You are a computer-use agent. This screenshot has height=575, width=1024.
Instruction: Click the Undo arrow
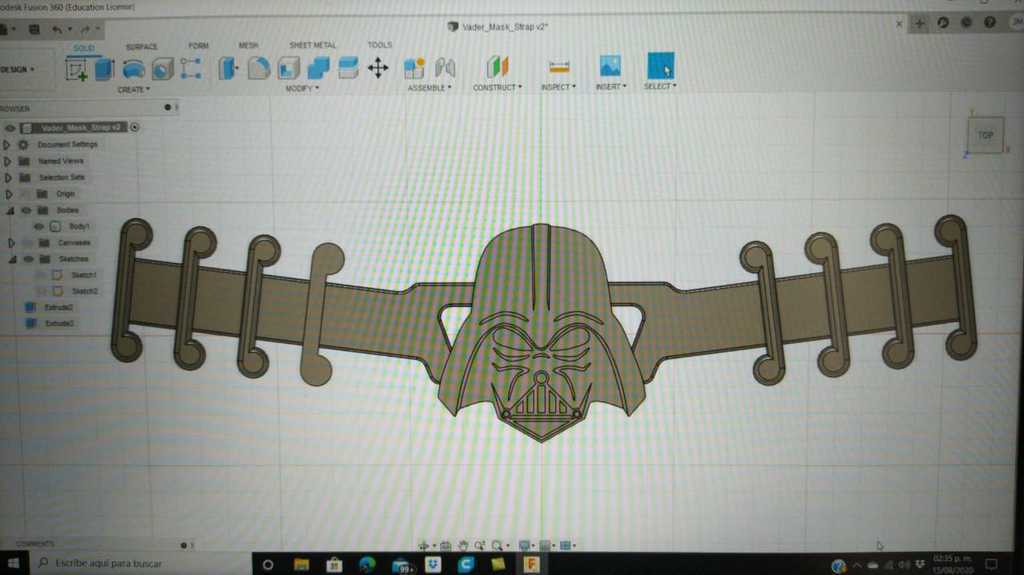57,29
